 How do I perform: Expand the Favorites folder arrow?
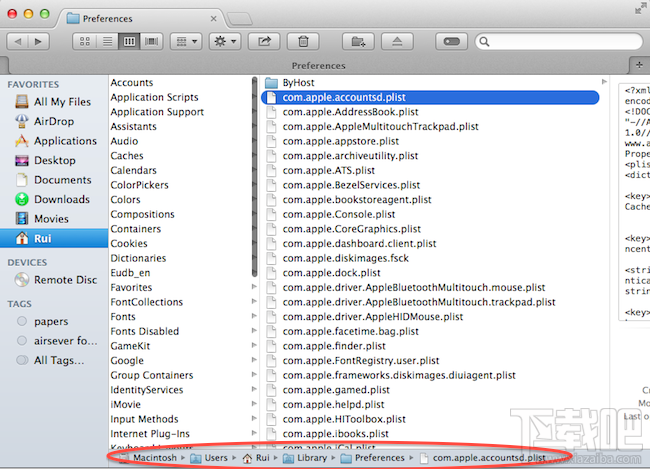tap(254, 287)
